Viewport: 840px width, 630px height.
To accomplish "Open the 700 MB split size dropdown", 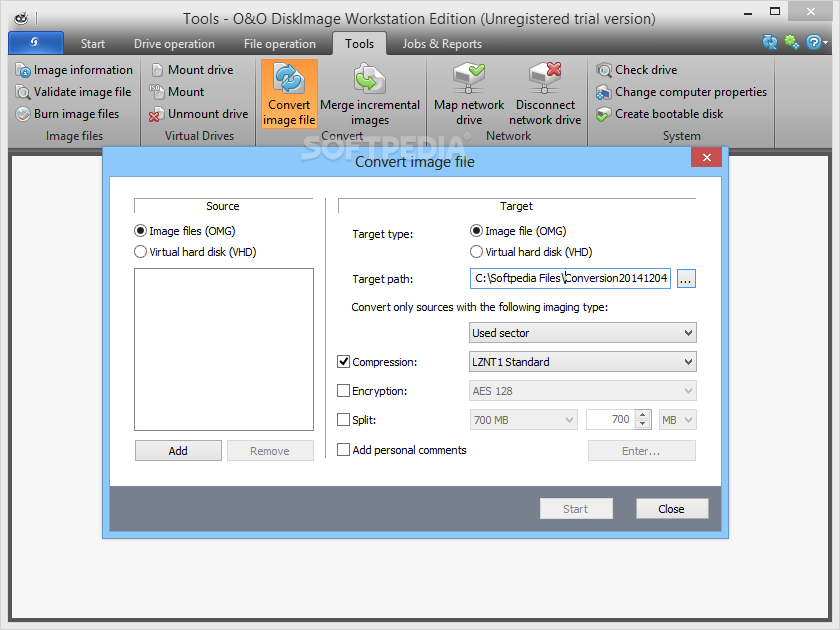I will click(x=523, y=419).
